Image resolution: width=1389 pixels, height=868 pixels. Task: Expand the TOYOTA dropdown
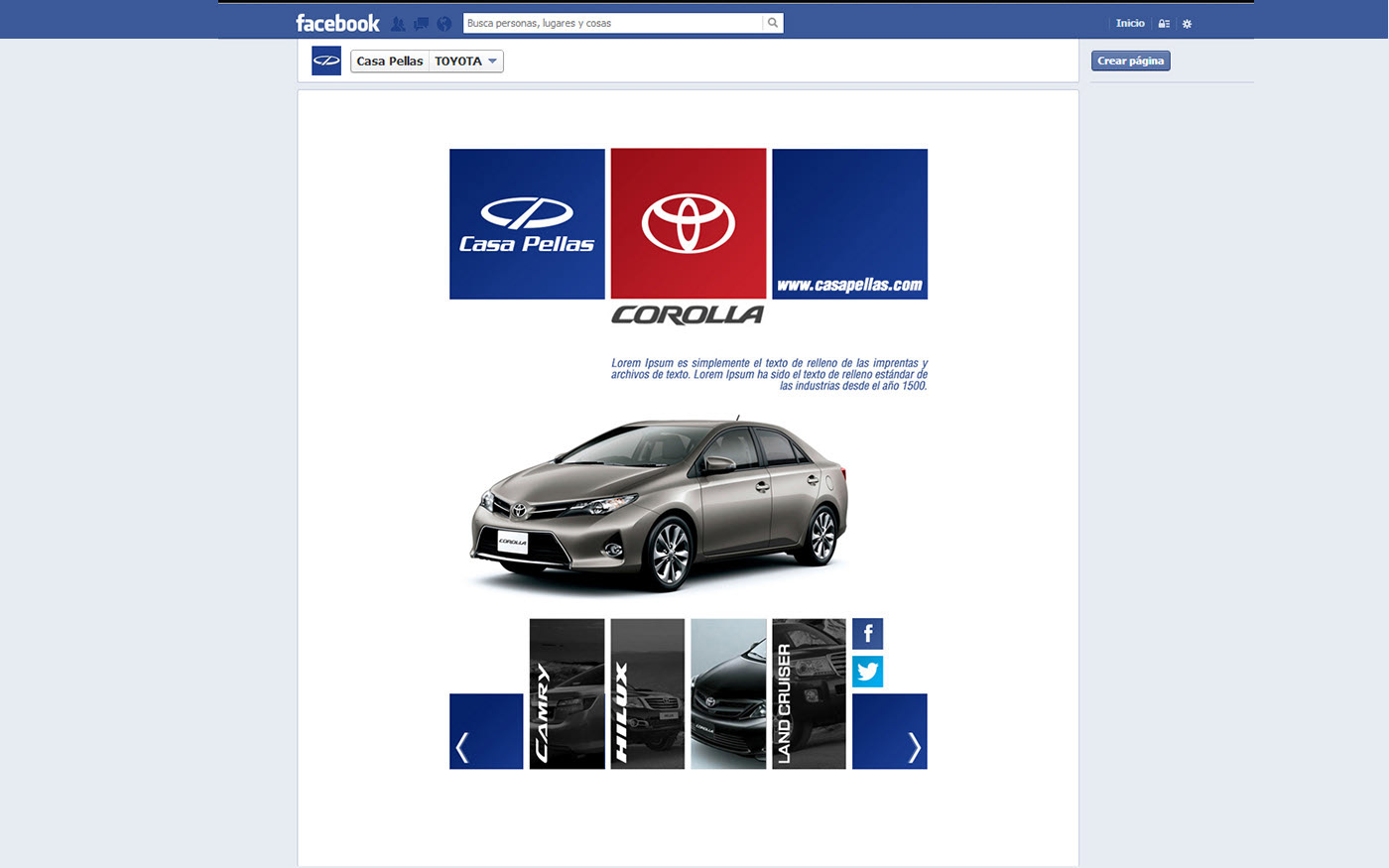pyautogui.click(x=466, y=62)
